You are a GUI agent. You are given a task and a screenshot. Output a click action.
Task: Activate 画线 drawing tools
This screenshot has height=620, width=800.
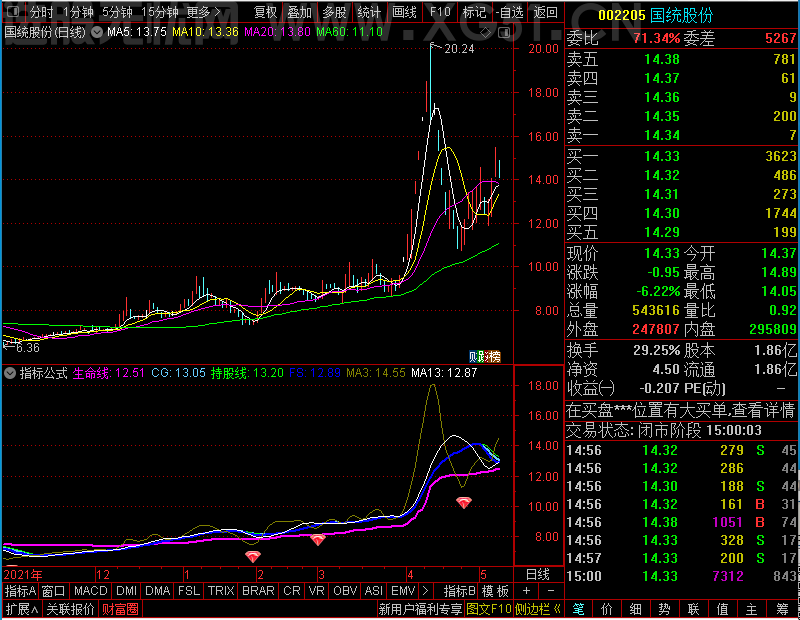(404, 12)
